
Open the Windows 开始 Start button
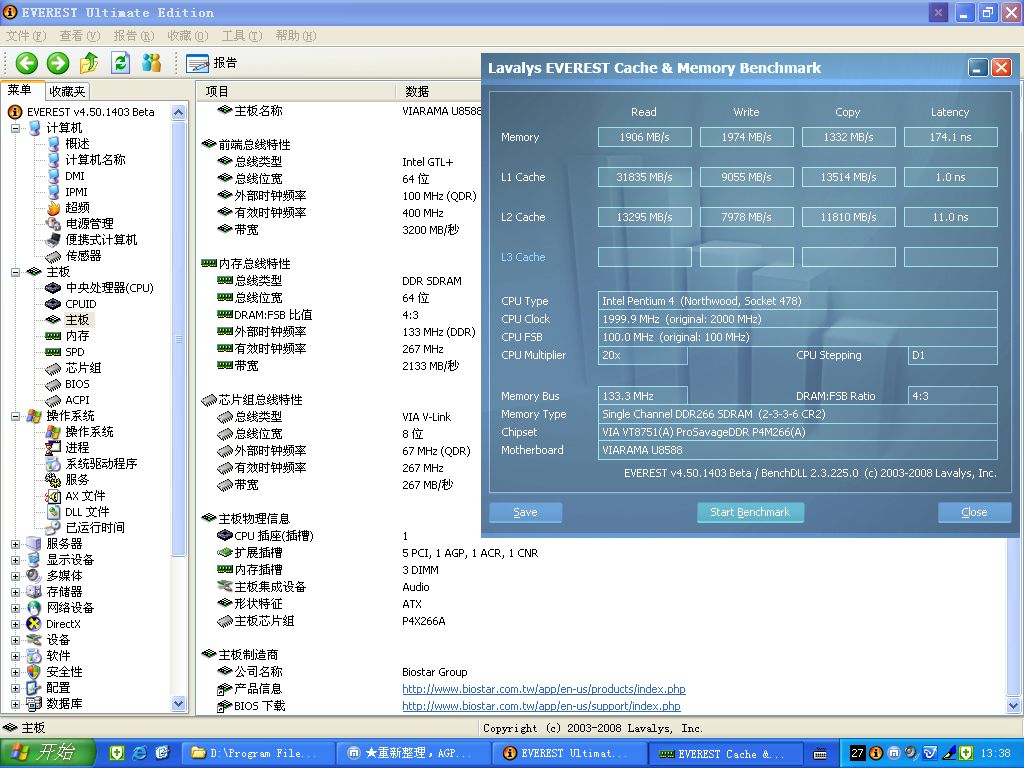point(48,753)
